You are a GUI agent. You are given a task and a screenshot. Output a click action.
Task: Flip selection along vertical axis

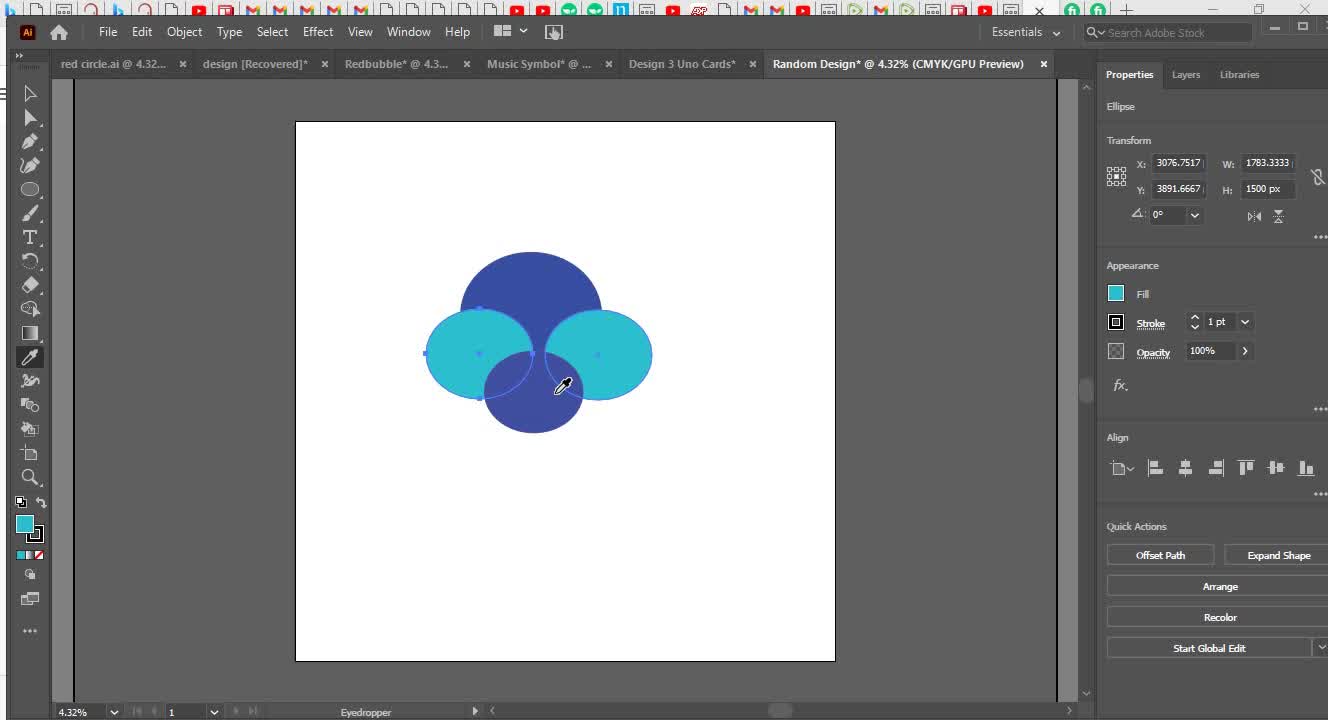[1278, 216]
